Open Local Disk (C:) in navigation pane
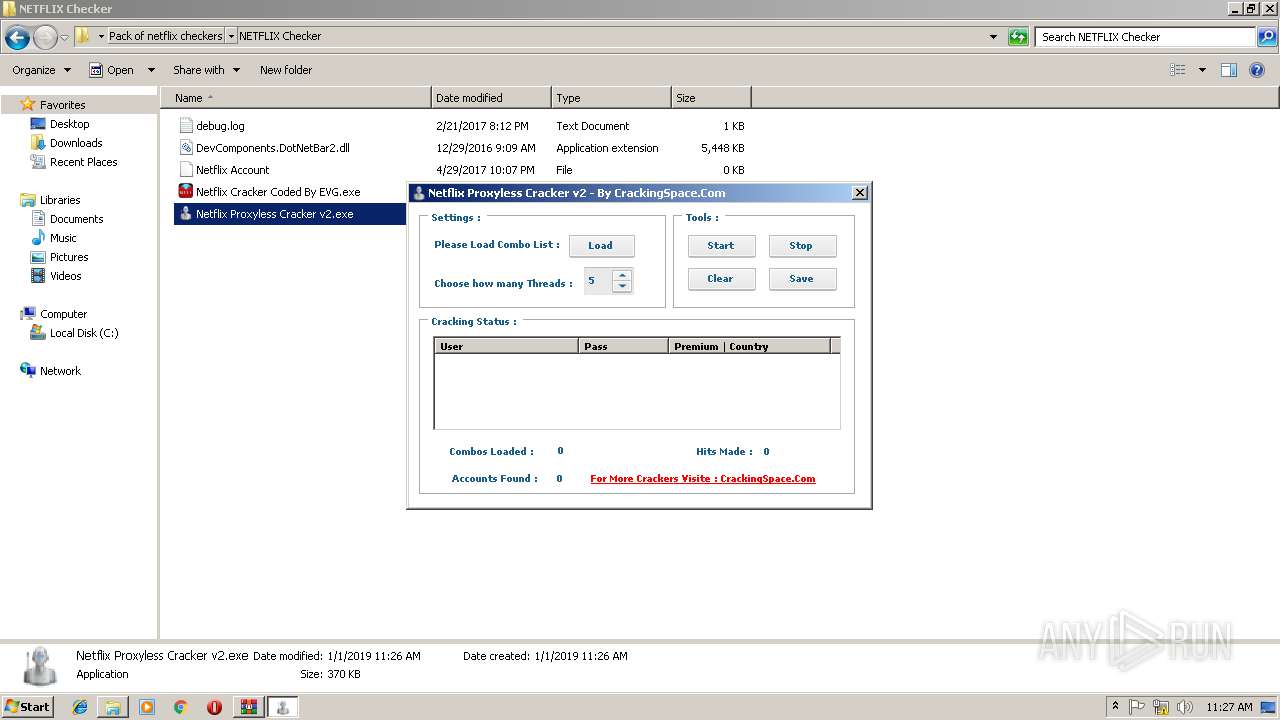Viewport: 1280px width, 720px height. [x=84, y=333]
